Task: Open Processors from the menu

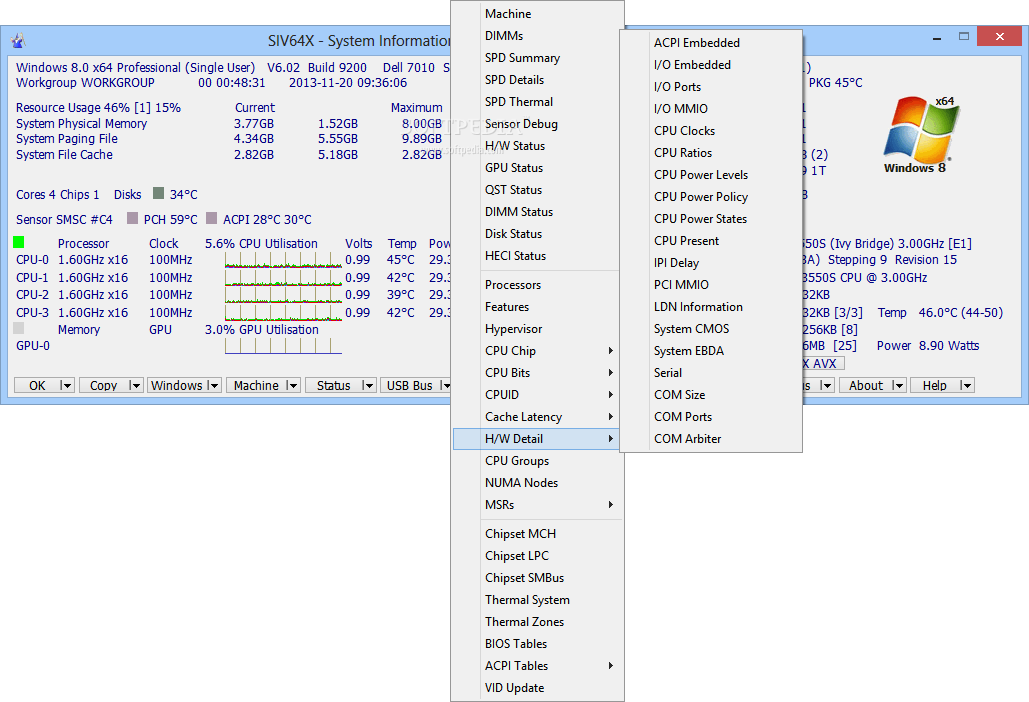Action: [x=537, y=285]
